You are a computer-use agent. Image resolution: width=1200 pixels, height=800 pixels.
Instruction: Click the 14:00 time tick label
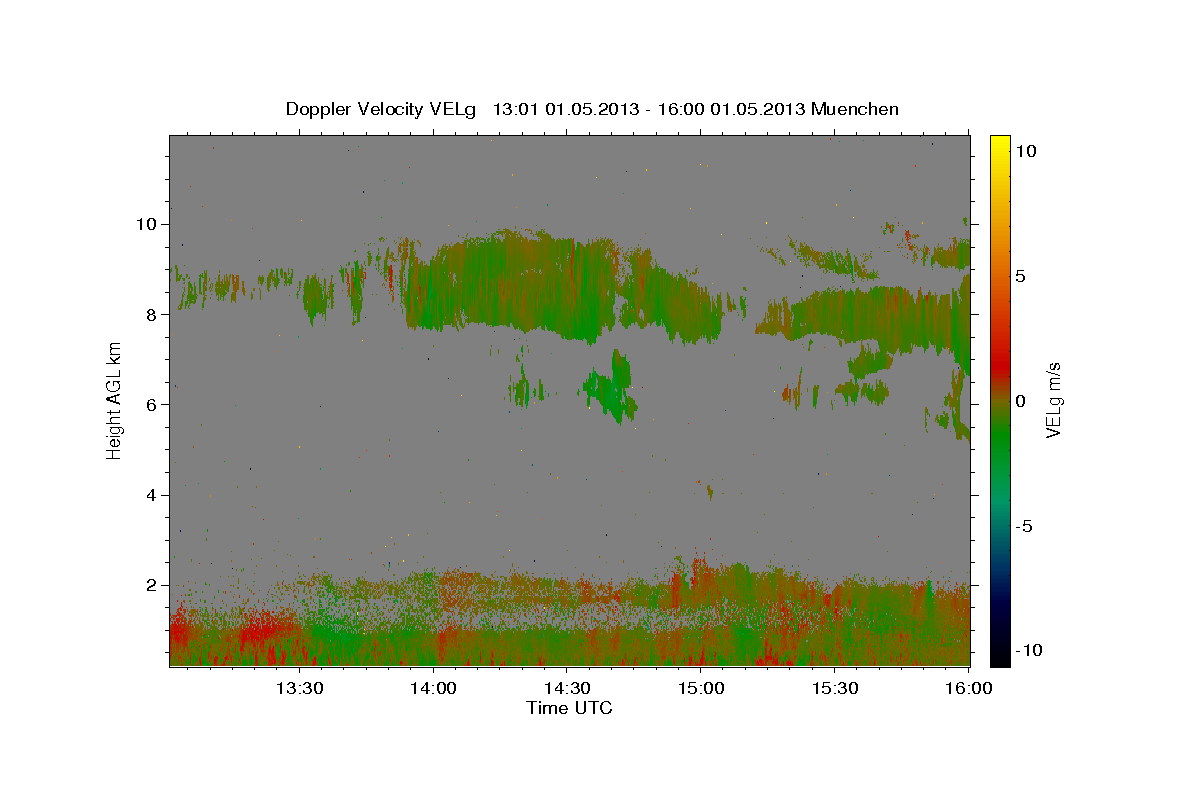(x=433, y=688)
